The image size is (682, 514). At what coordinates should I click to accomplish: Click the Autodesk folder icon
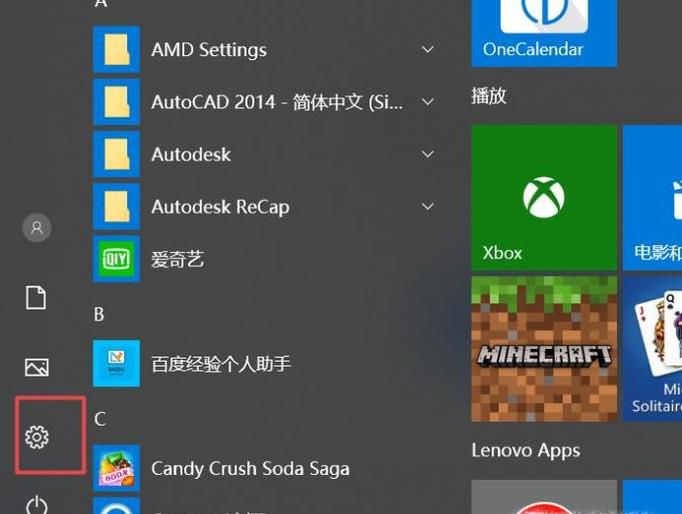click(116, 154)
